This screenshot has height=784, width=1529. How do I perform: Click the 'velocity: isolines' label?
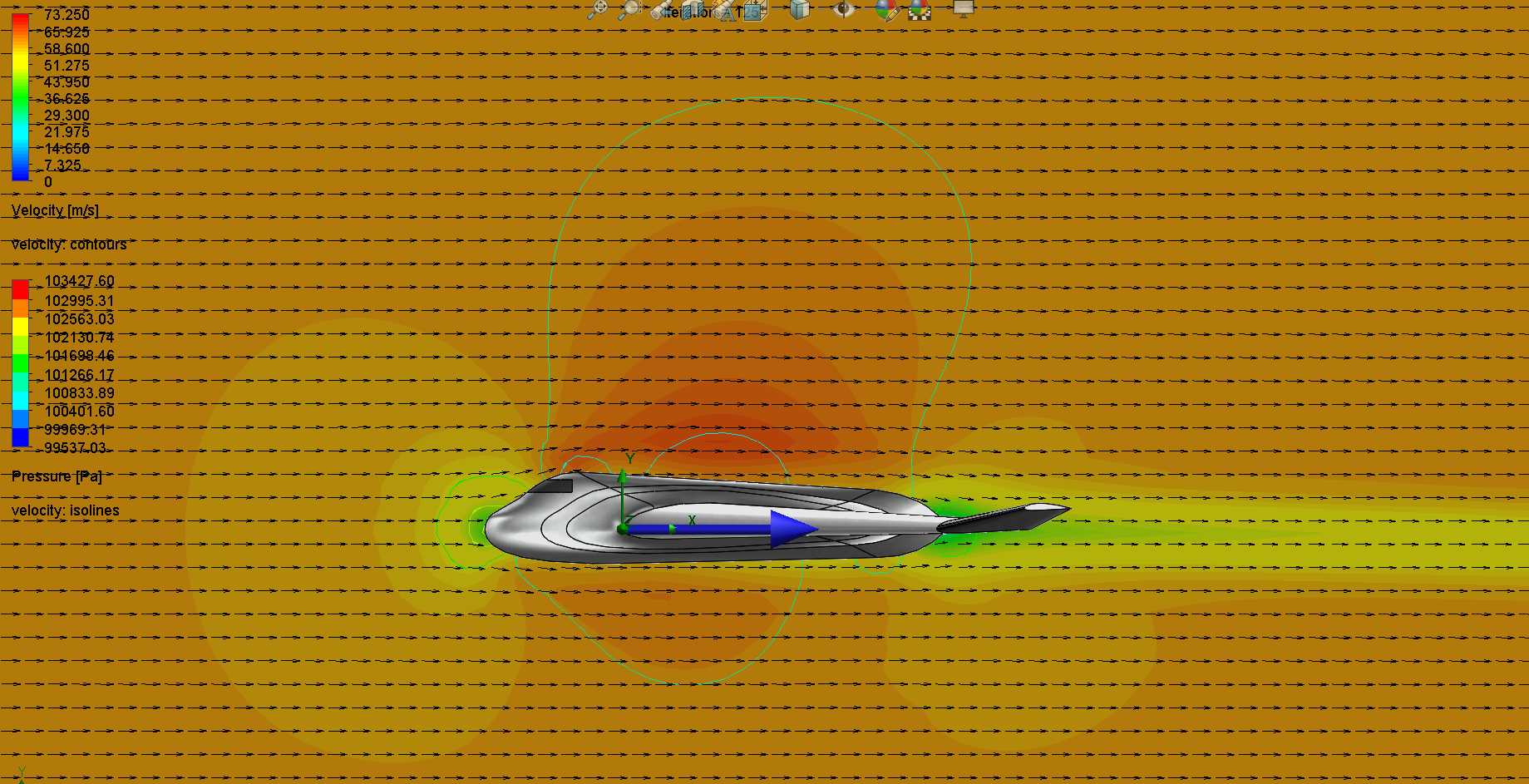(x=66, y=510)
